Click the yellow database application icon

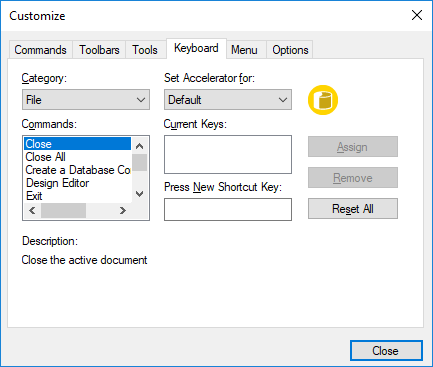[x=323, y=100]
